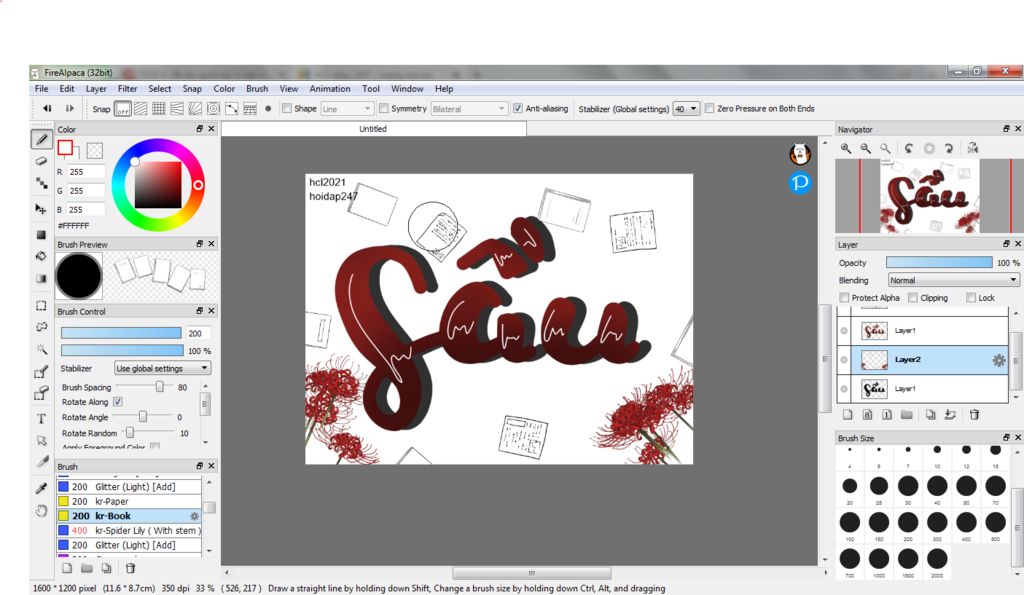The height and width of the screenshot is (595, 1024).
Task: Add a new layer folder
Action: (906, 415)
